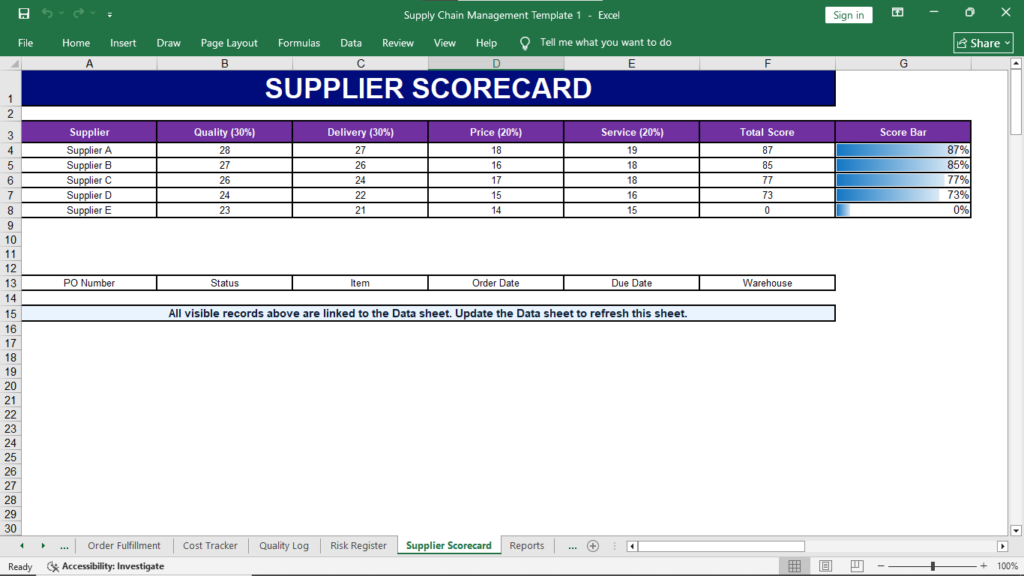The height and width of the screenshot is (576, 1024).
Task: Click the lightbulb Tell me icon
Action: 524,43
